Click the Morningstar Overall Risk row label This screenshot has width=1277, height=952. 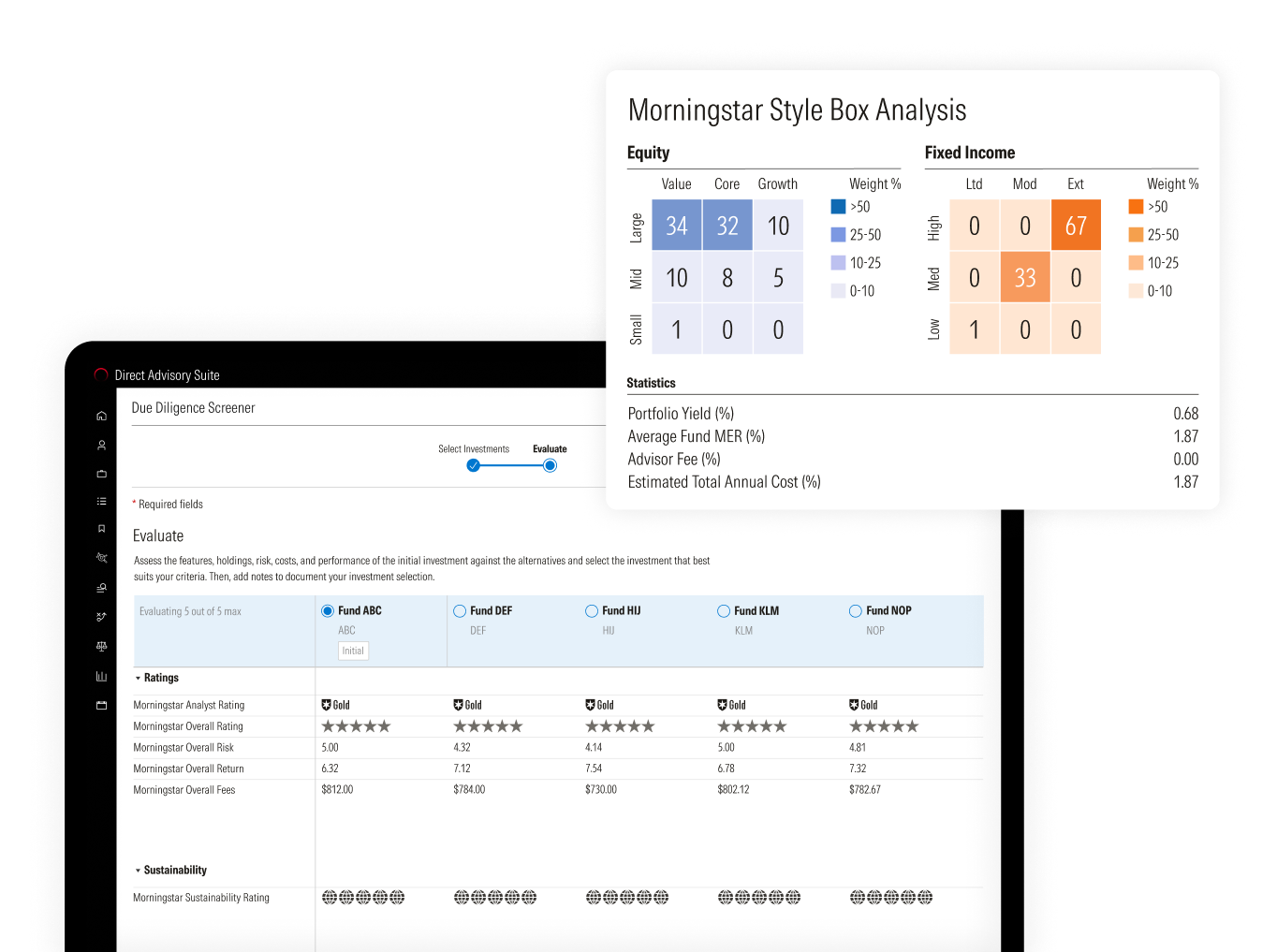click(x=183, y=748)
